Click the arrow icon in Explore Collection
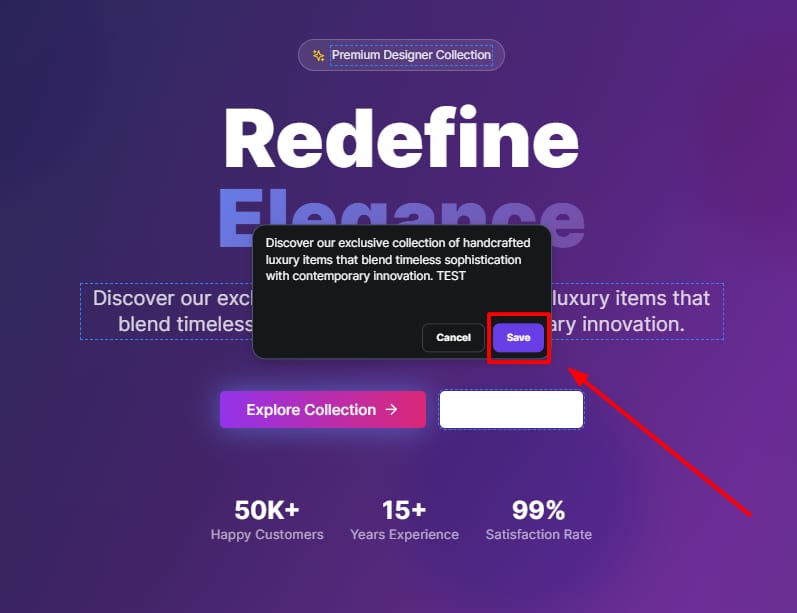The width and height of the screenshot is (797, 613). click(x=391, y=410)
